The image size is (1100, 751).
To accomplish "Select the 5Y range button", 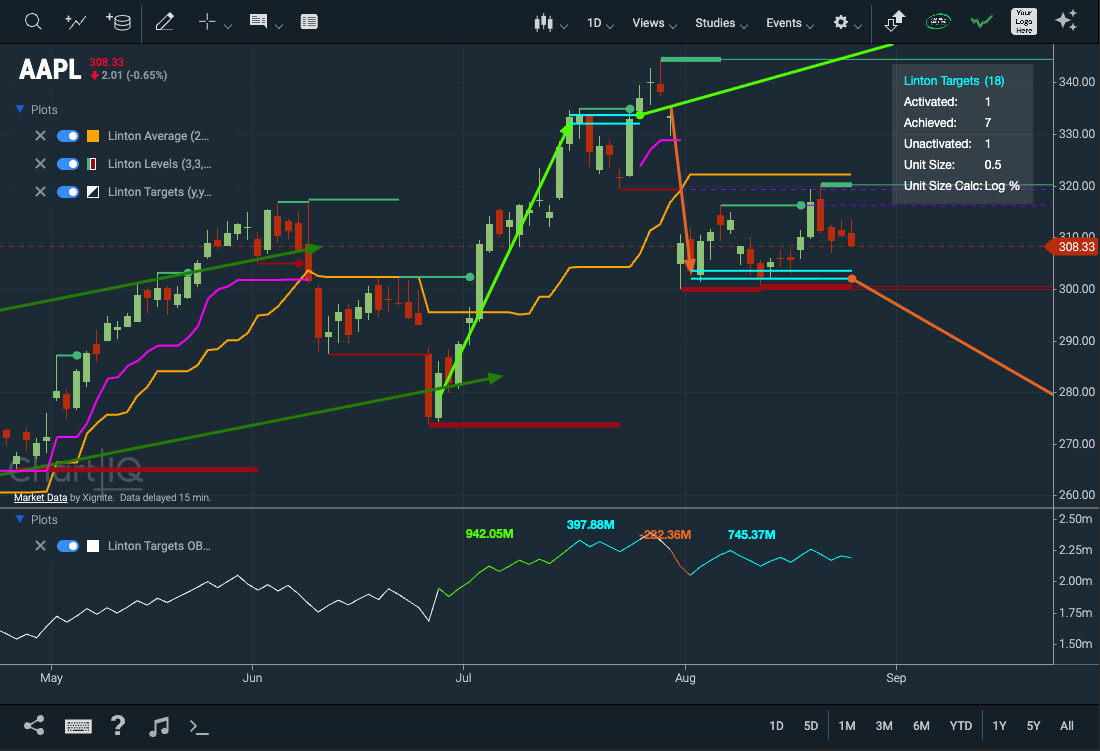I will click(1033, 726).
